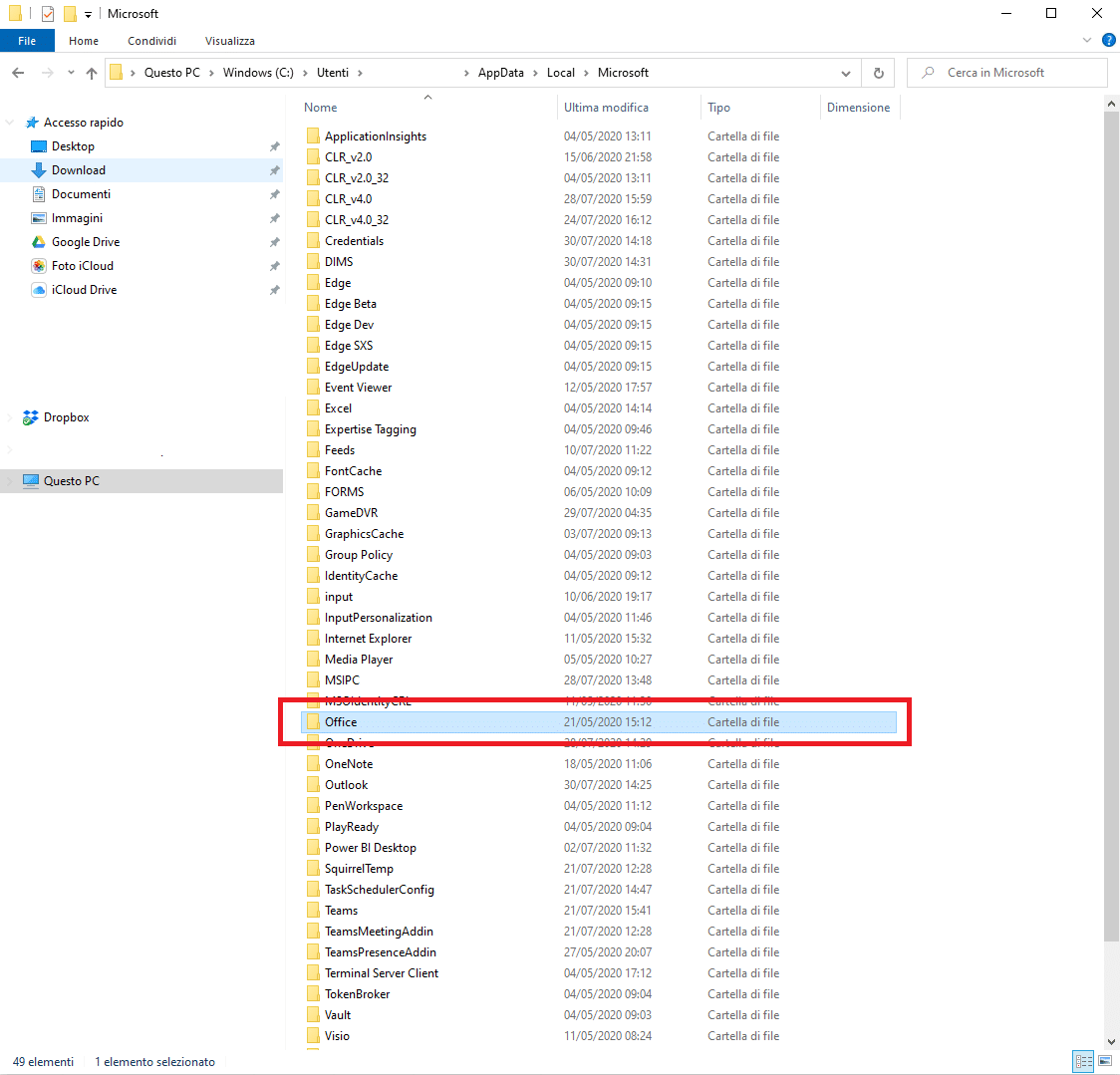Select the Excel folder icon
The width and height of the screenshot is (1120, 1075).
(x=313, y=408)
